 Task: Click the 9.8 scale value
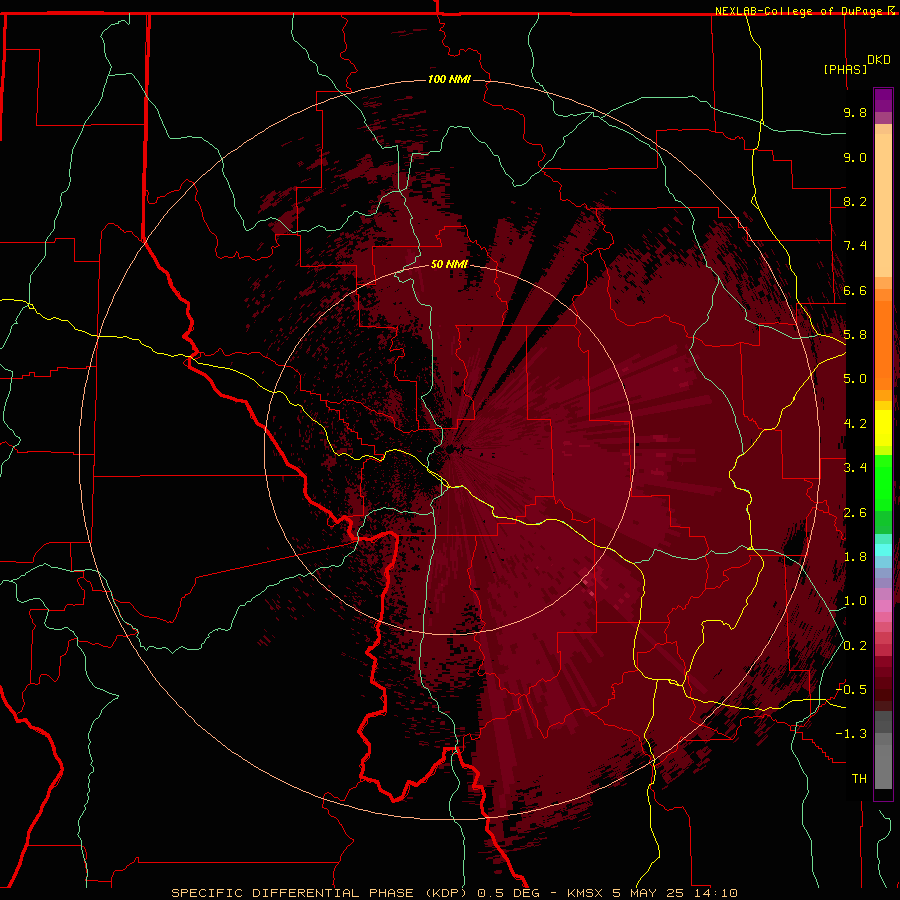pos(855,112)
